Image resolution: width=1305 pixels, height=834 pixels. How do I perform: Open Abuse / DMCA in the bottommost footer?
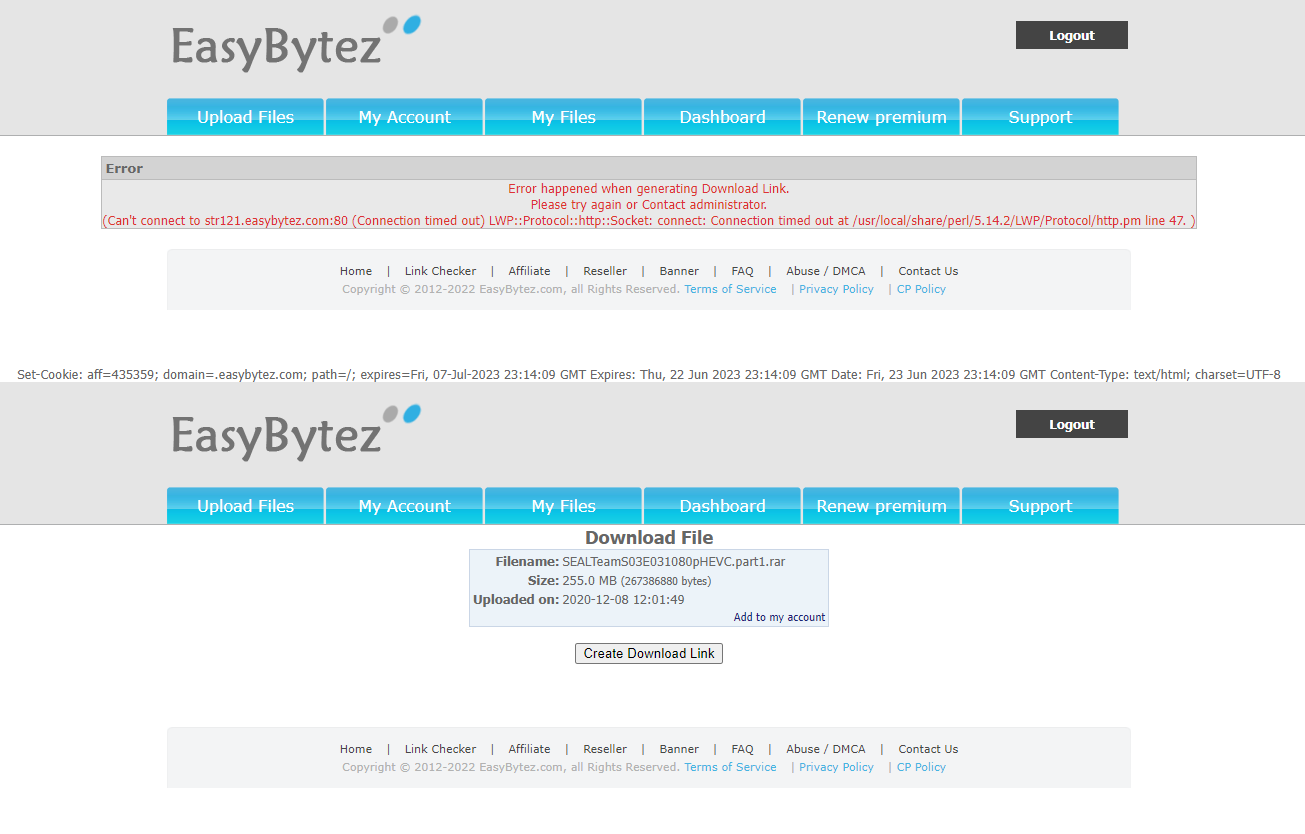coord(825,749)
